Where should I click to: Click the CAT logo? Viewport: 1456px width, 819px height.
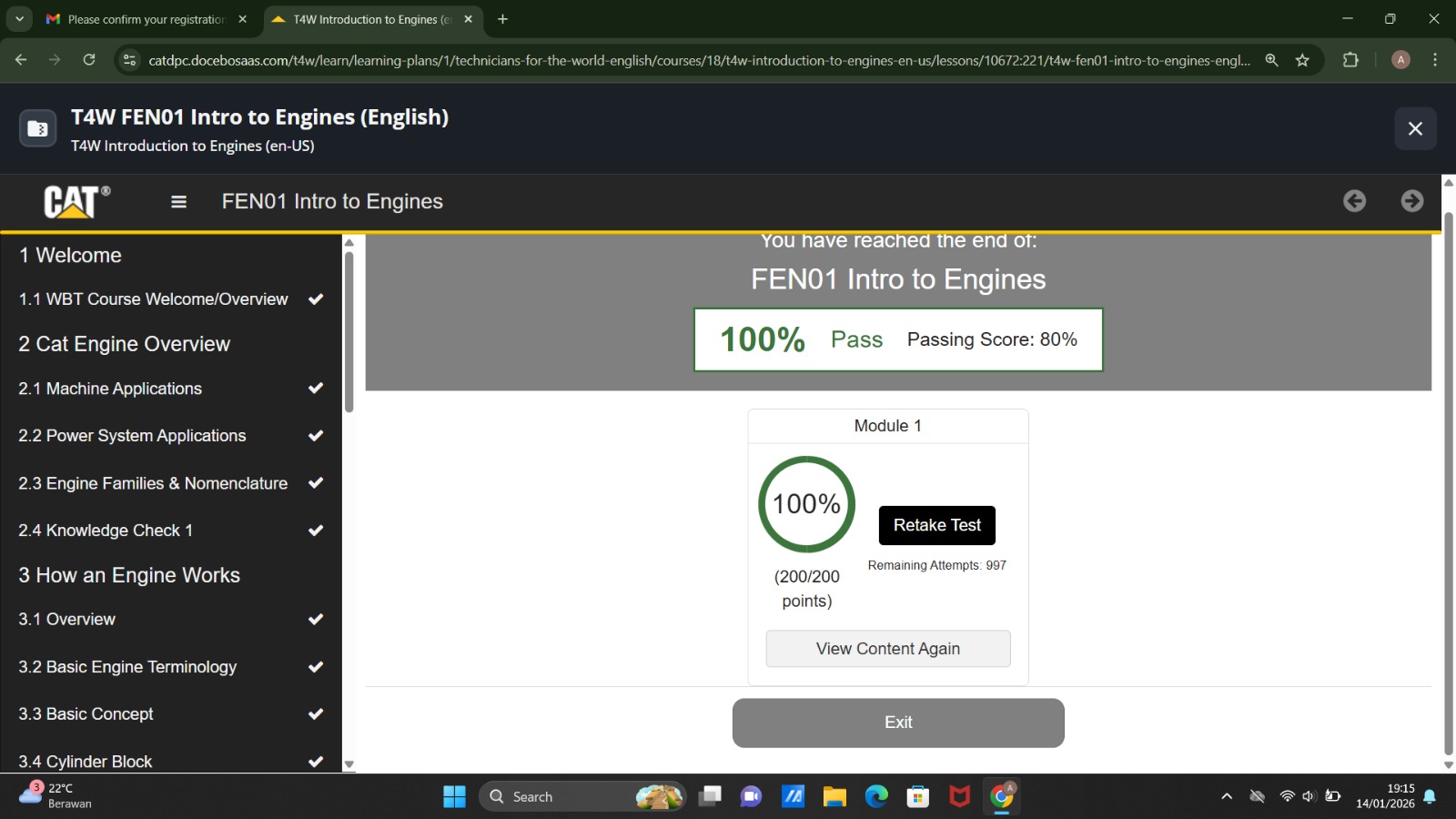77,201
